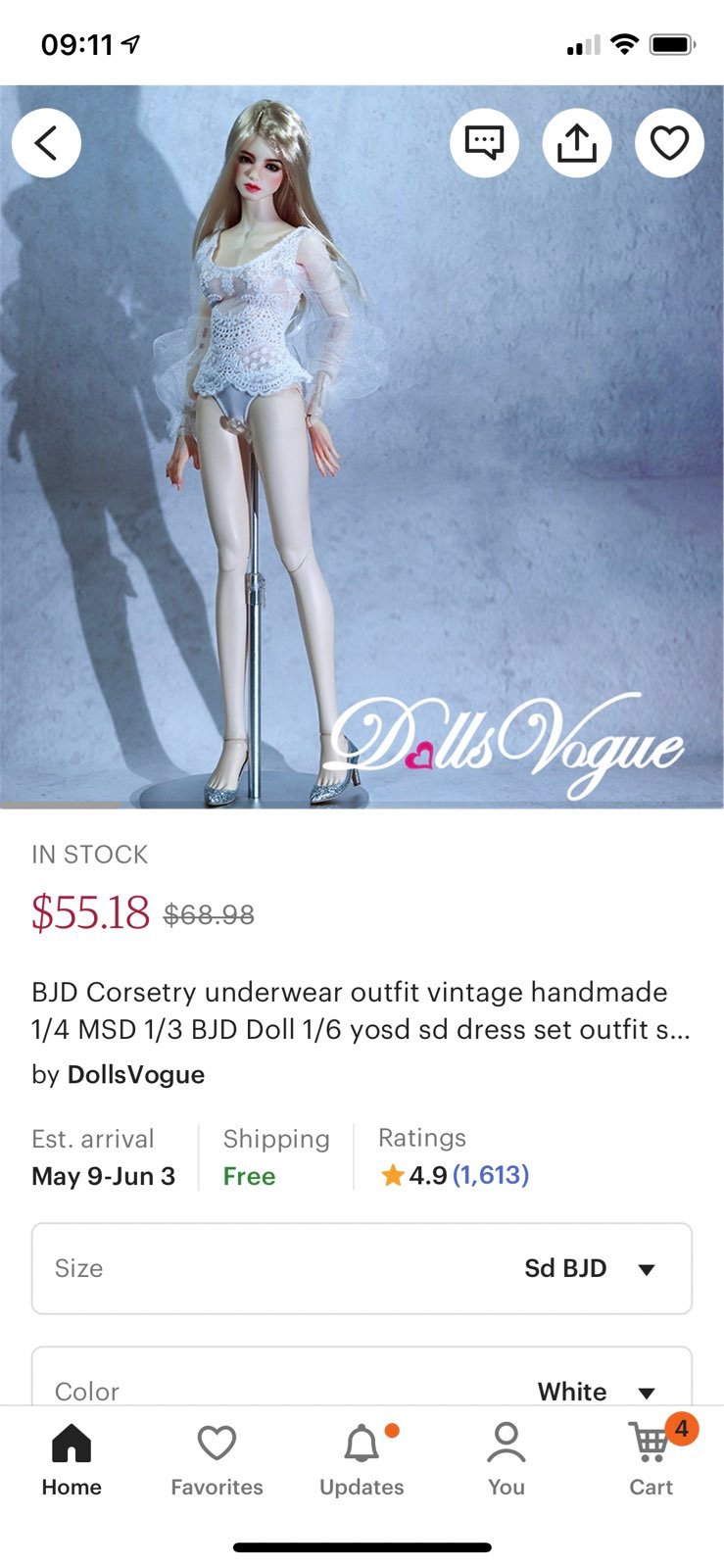Open the message seller chat icon
The image size is (724, 1568).
point(484,143)
